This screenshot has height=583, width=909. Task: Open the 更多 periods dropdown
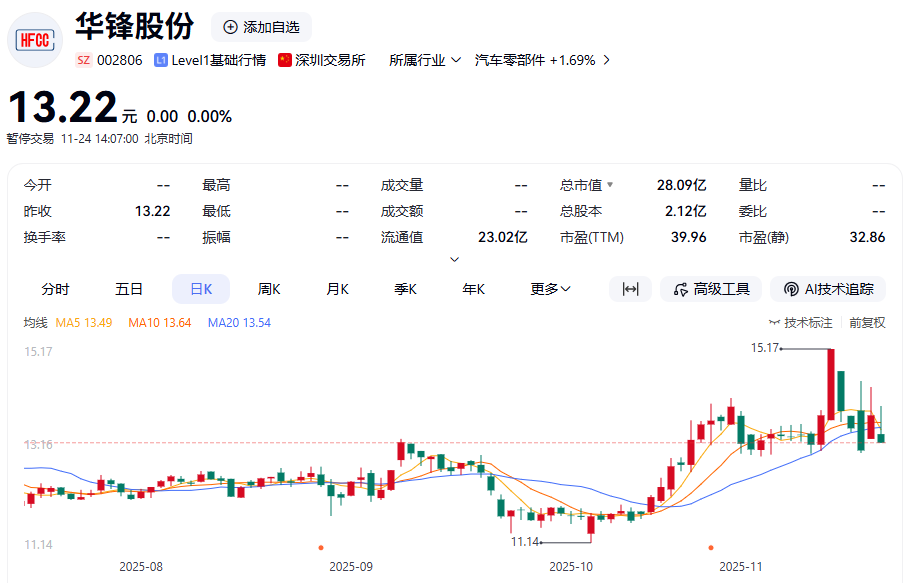click(x=550, y=289)
